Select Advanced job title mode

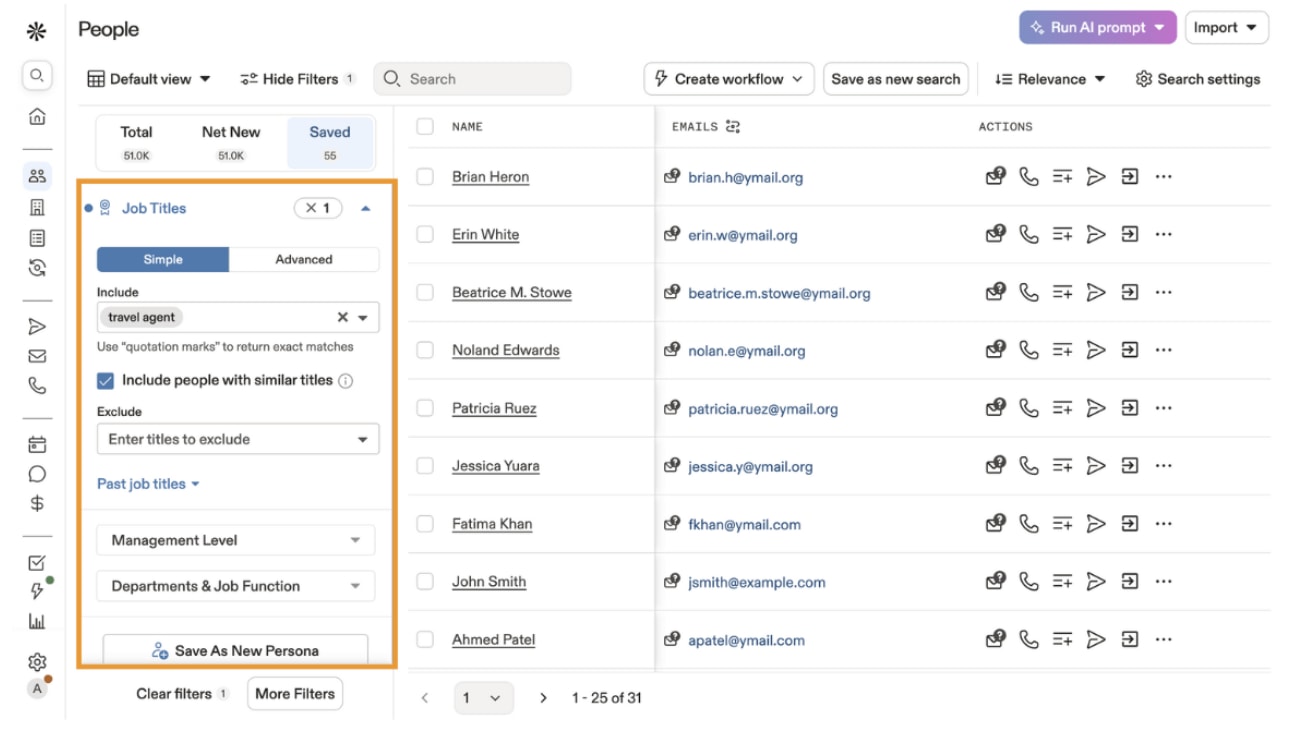point(304,259)
